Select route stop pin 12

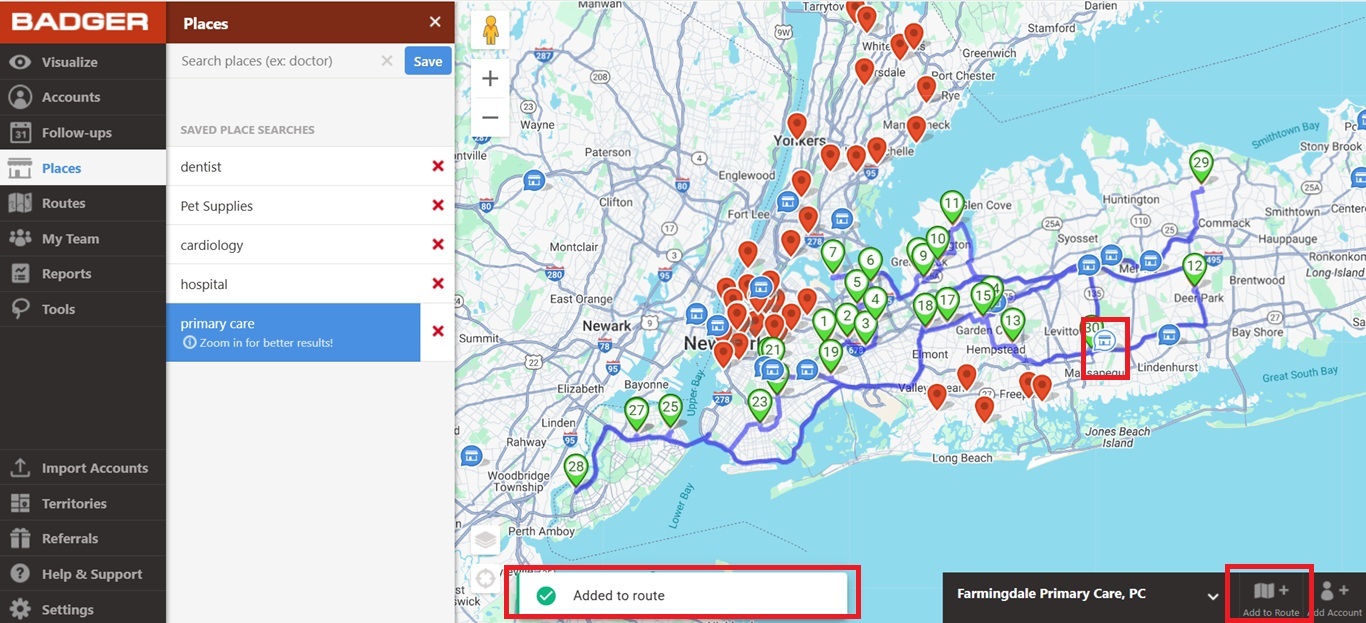tap(1194, 269)
